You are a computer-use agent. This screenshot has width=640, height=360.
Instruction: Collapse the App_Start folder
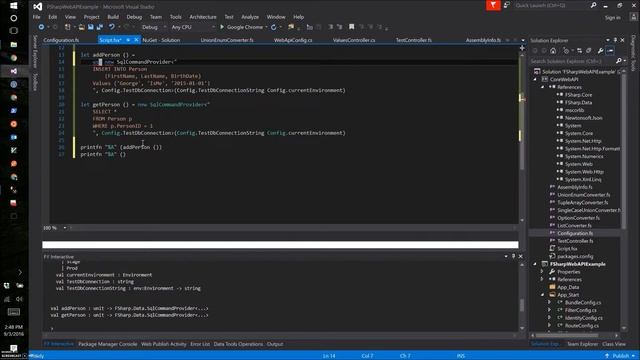coord(542,295)
